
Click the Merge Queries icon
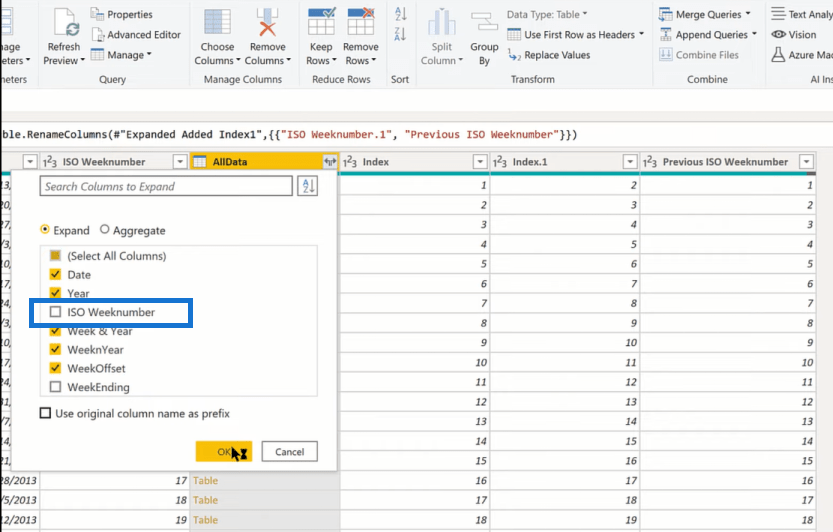666,14
